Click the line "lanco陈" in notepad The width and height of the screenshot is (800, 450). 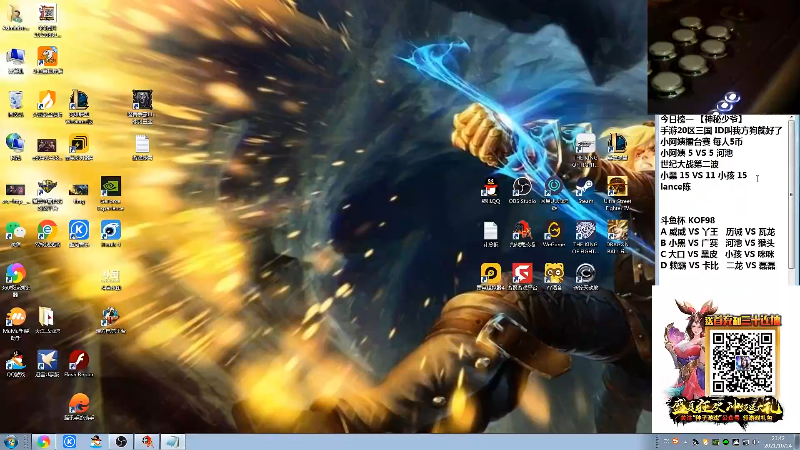tap(675, 187)
